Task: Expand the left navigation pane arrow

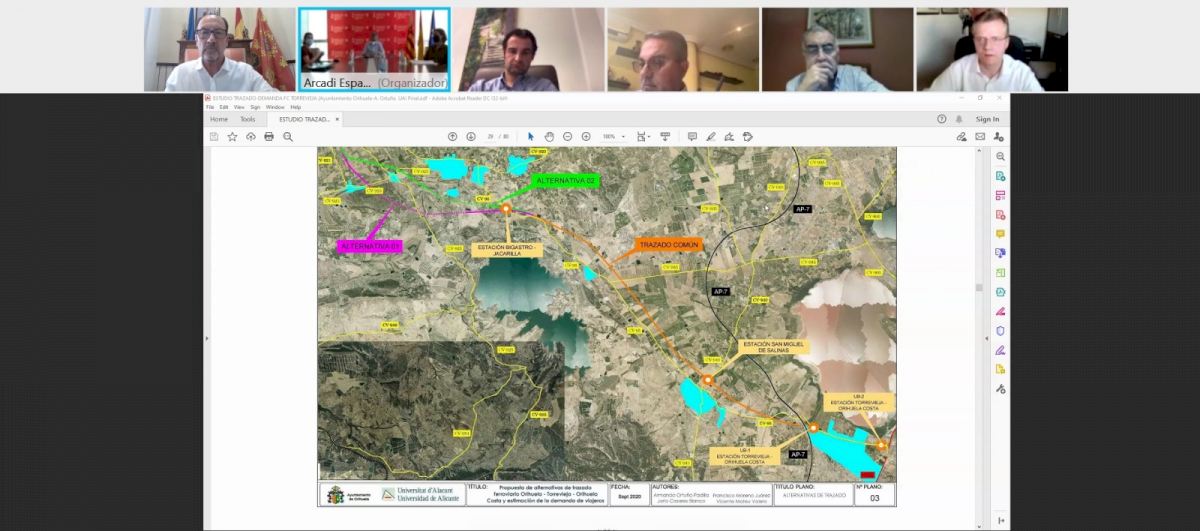Action: [x=207, y=339]
